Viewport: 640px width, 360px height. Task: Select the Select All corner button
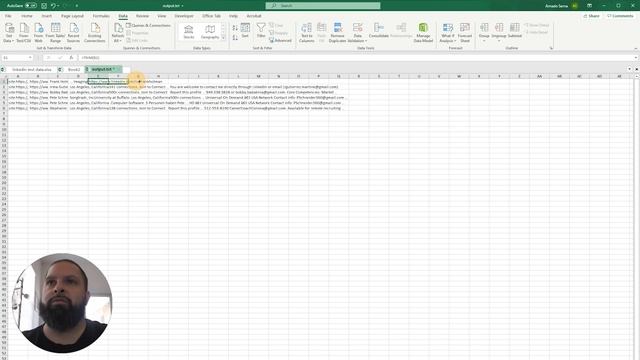(x=4, y=76)
